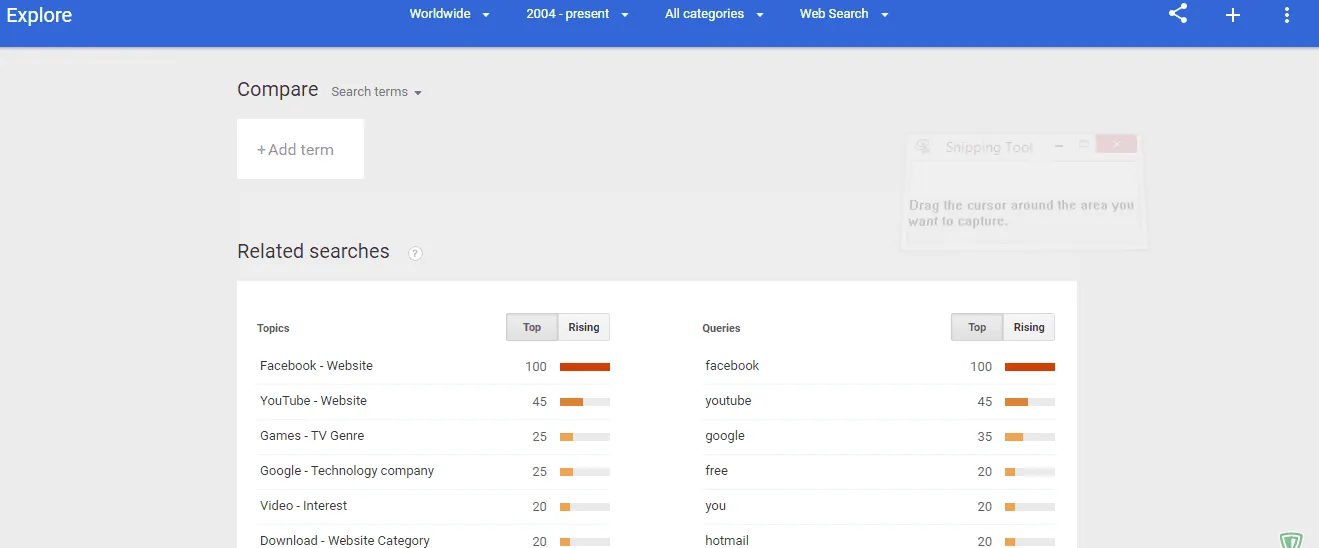Click the Facebook - Website score bar
Image resolution: width=1319 pixels, height=548 pixels.
click(585, 367)
